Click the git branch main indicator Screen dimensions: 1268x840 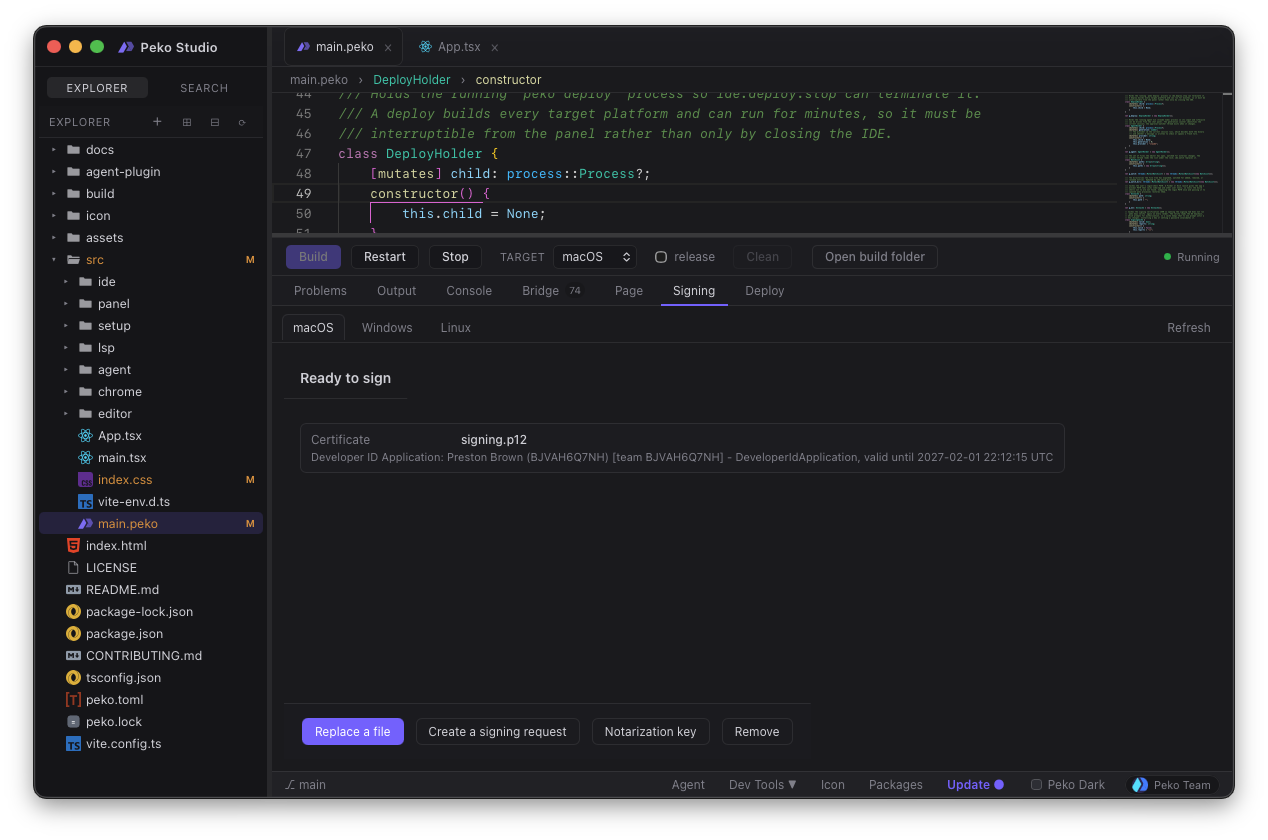tap(306, 785)
